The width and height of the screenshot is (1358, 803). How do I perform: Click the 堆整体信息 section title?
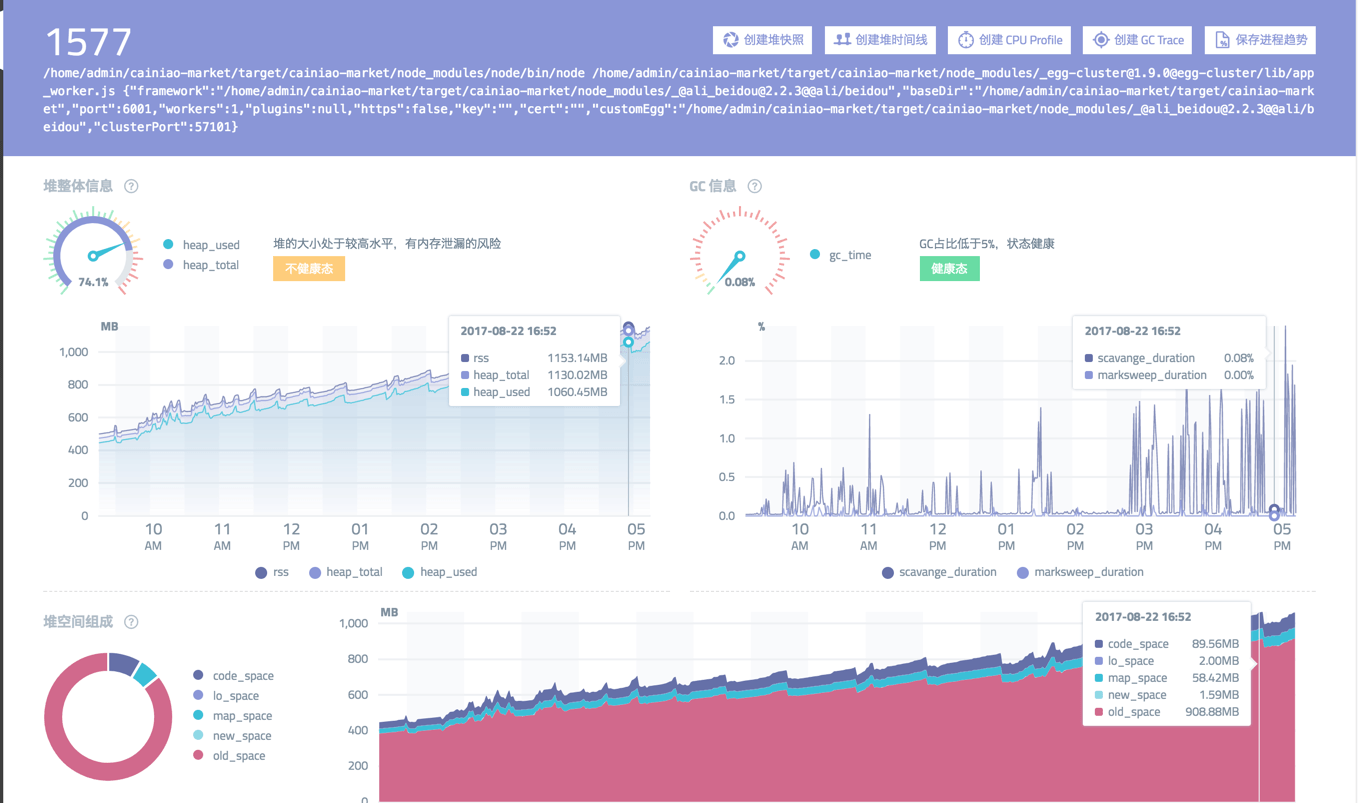pos(78,186)
